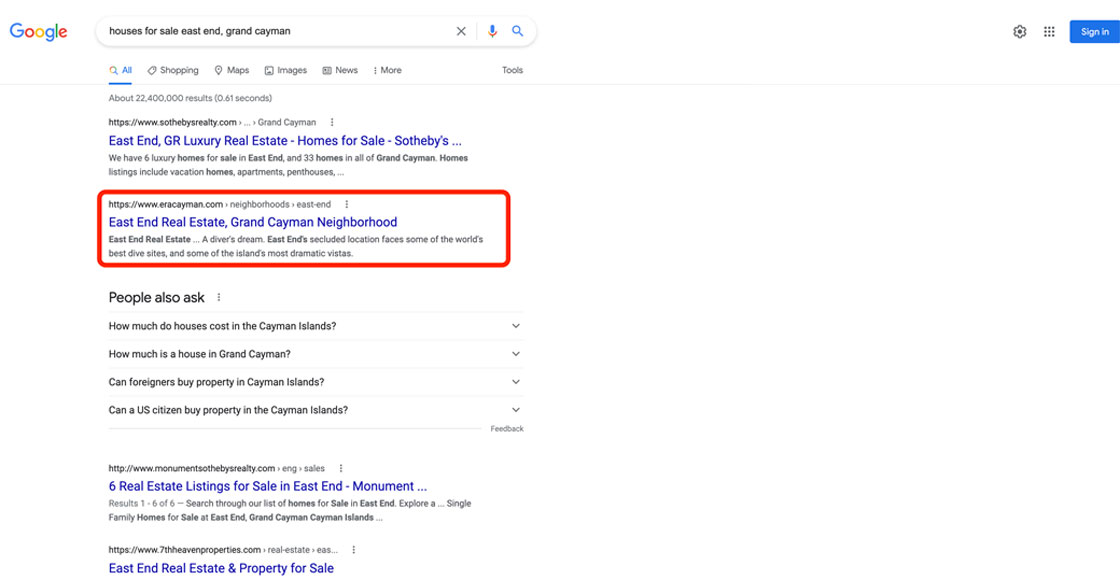
Task: Open Sotheby's East End Luxury Real Estate link
Action: tap(285, 141)
